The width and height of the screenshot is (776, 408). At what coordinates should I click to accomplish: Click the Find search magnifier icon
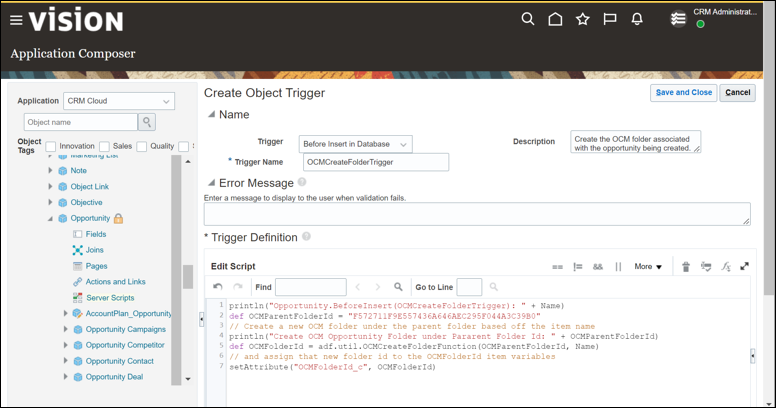pos(398,287)
